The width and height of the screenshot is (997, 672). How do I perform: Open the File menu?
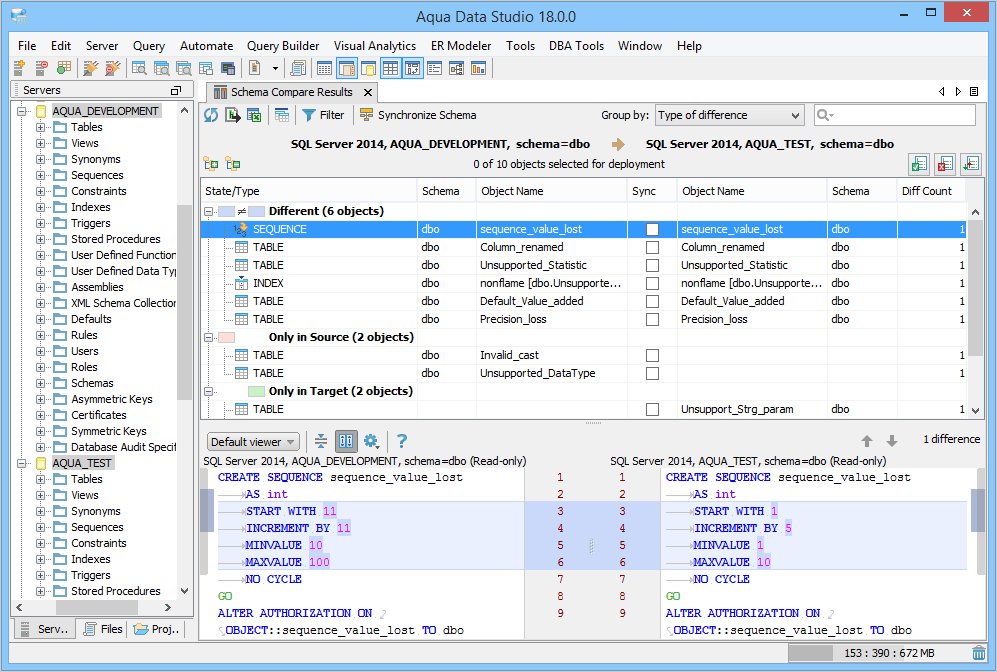(27, 46)
